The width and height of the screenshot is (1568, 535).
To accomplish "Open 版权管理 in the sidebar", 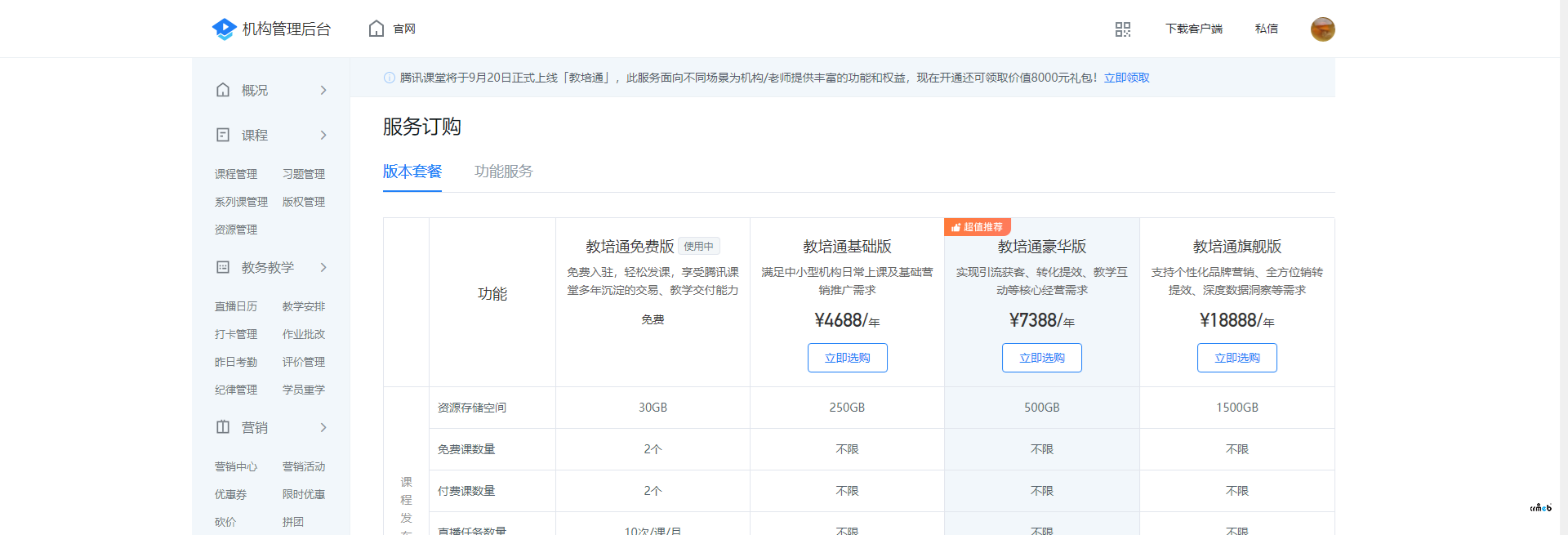I will [x=304, y=202].
